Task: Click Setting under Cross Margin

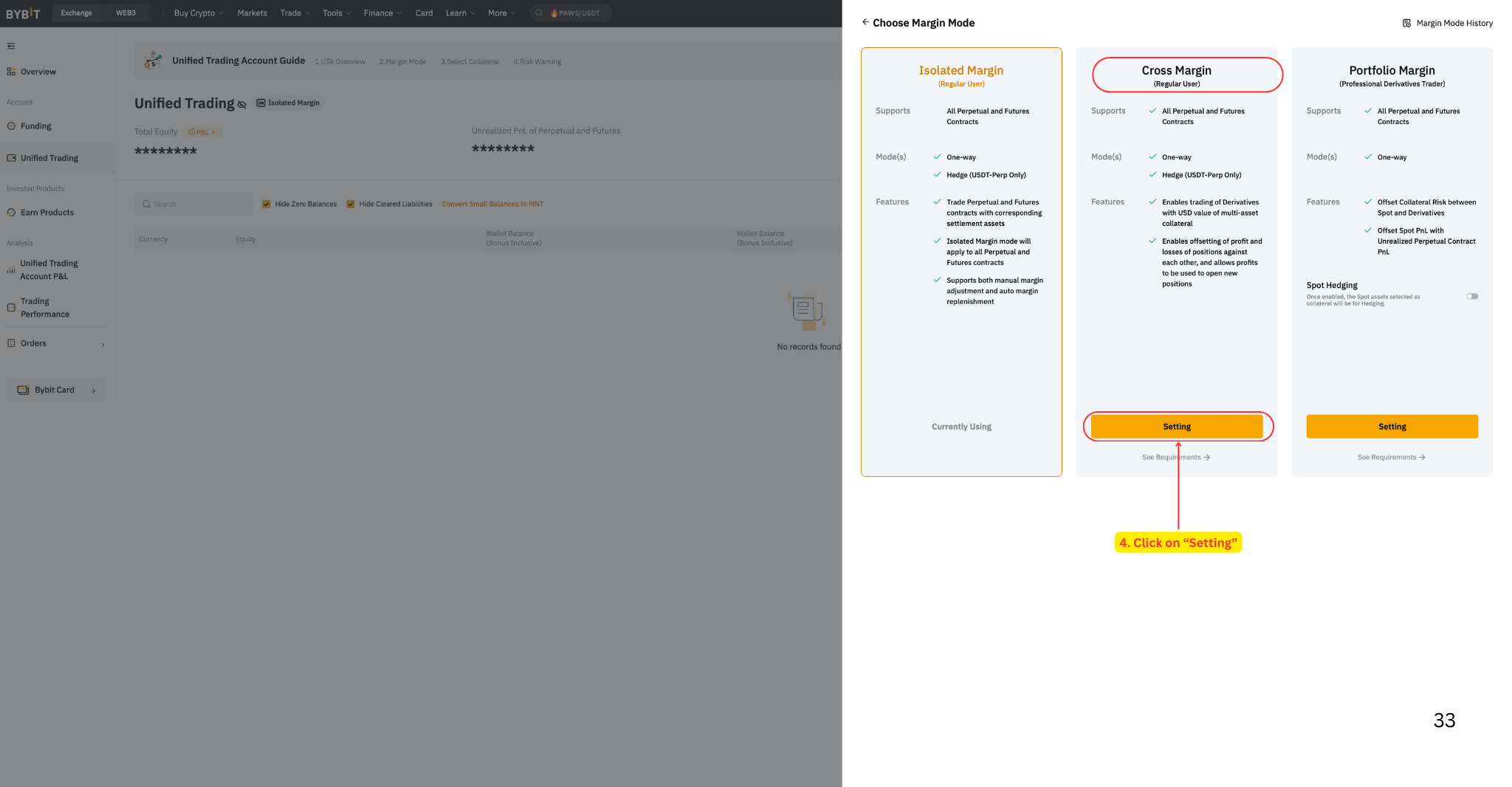Action: 1177,427
